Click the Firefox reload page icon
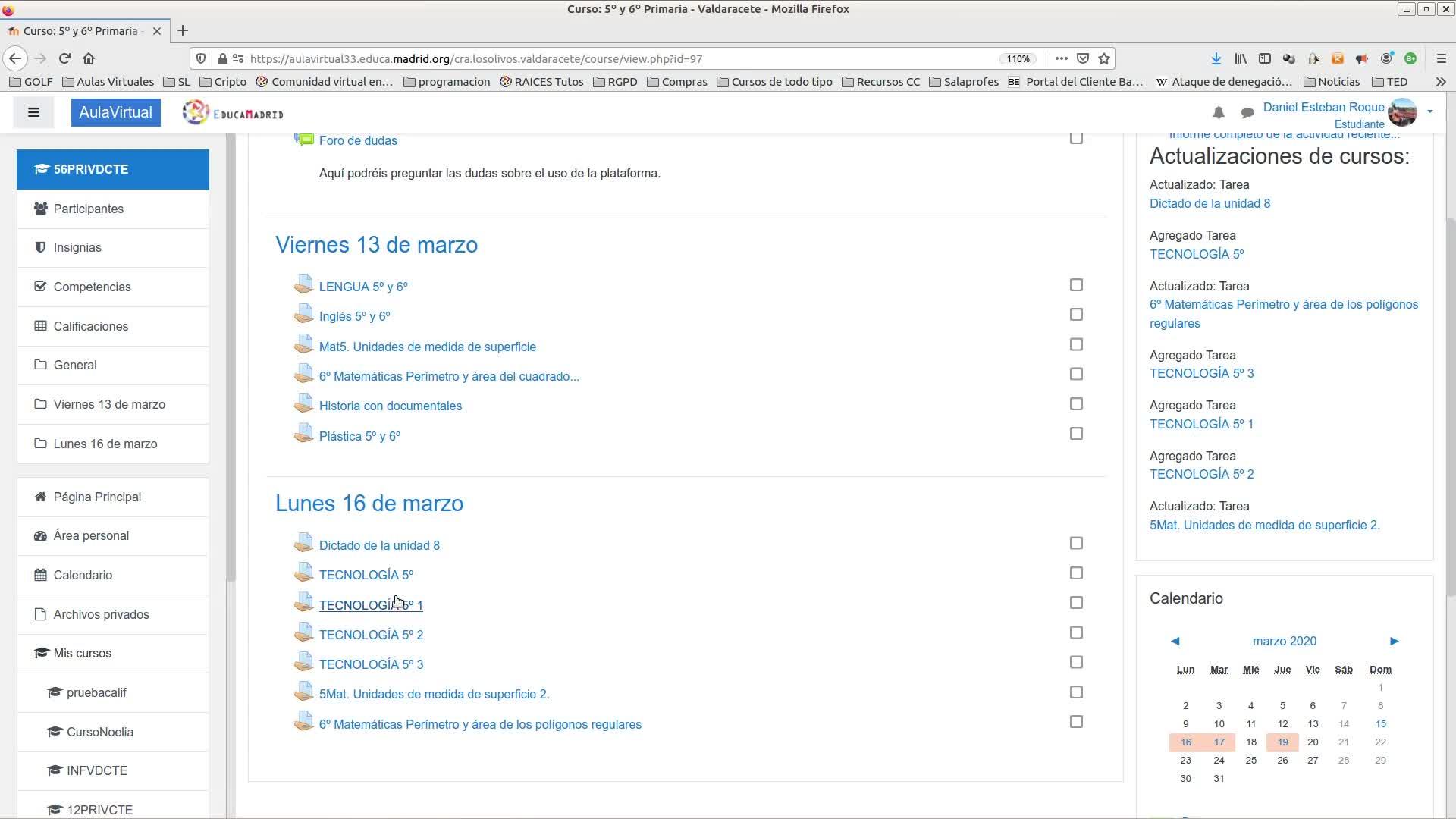 (64, 58)
